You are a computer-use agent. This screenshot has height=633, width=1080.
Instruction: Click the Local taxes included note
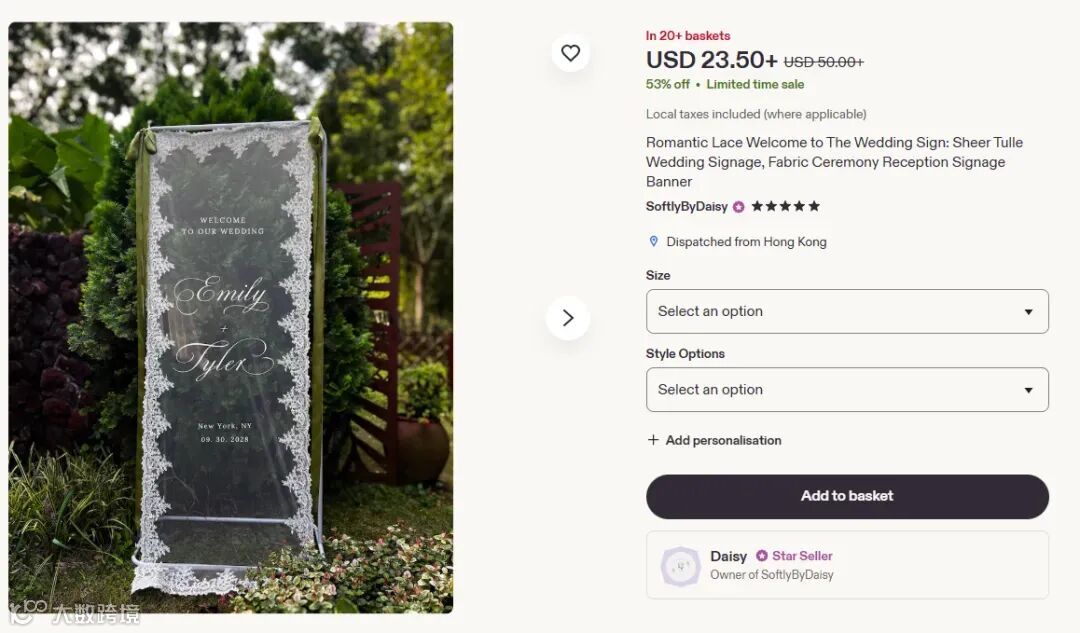click(x=756, y=114)
